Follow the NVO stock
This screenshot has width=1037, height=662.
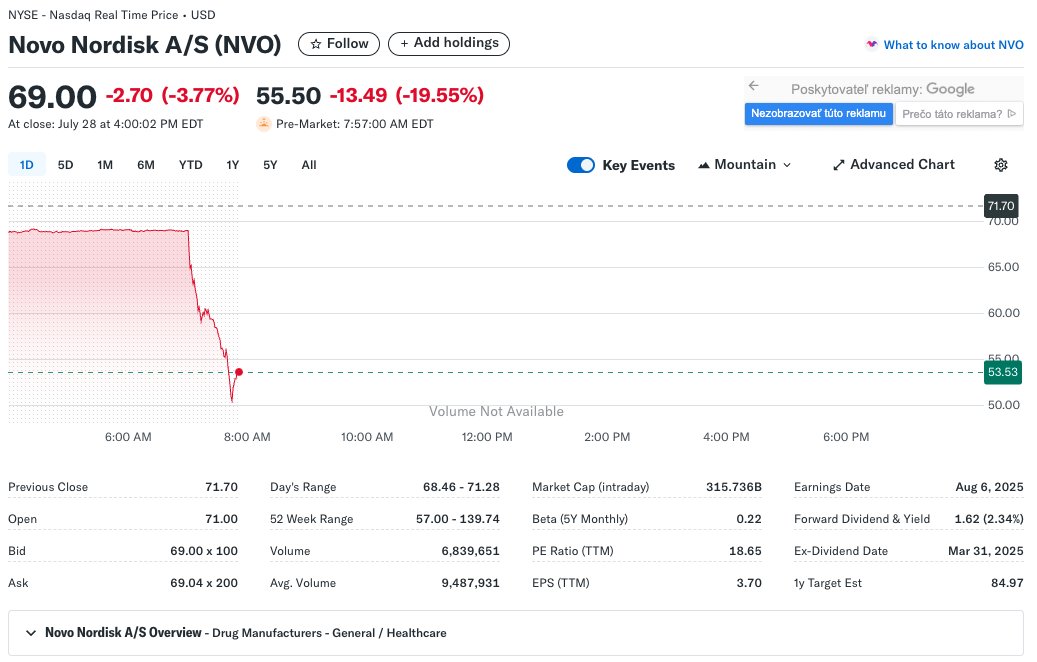[x=339, y=44]
